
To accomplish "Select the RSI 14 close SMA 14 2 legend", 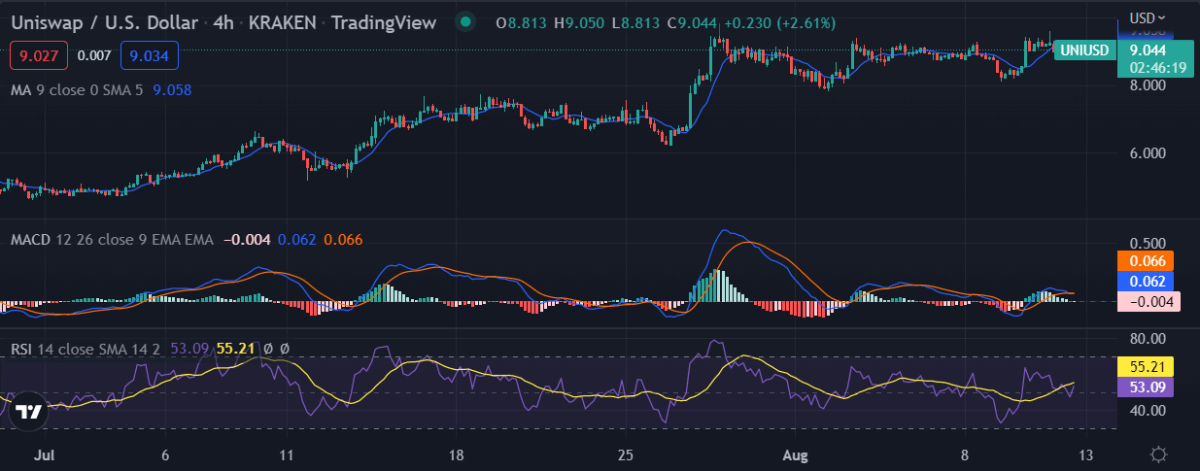I will 87,348.
